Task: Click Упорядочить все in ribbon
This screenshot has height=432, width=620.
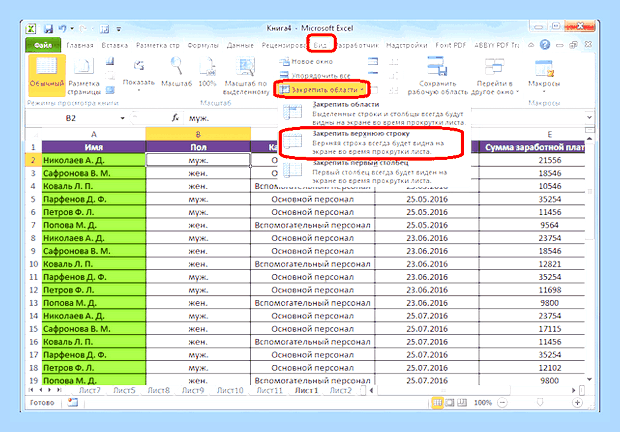Action: [315, 75]
